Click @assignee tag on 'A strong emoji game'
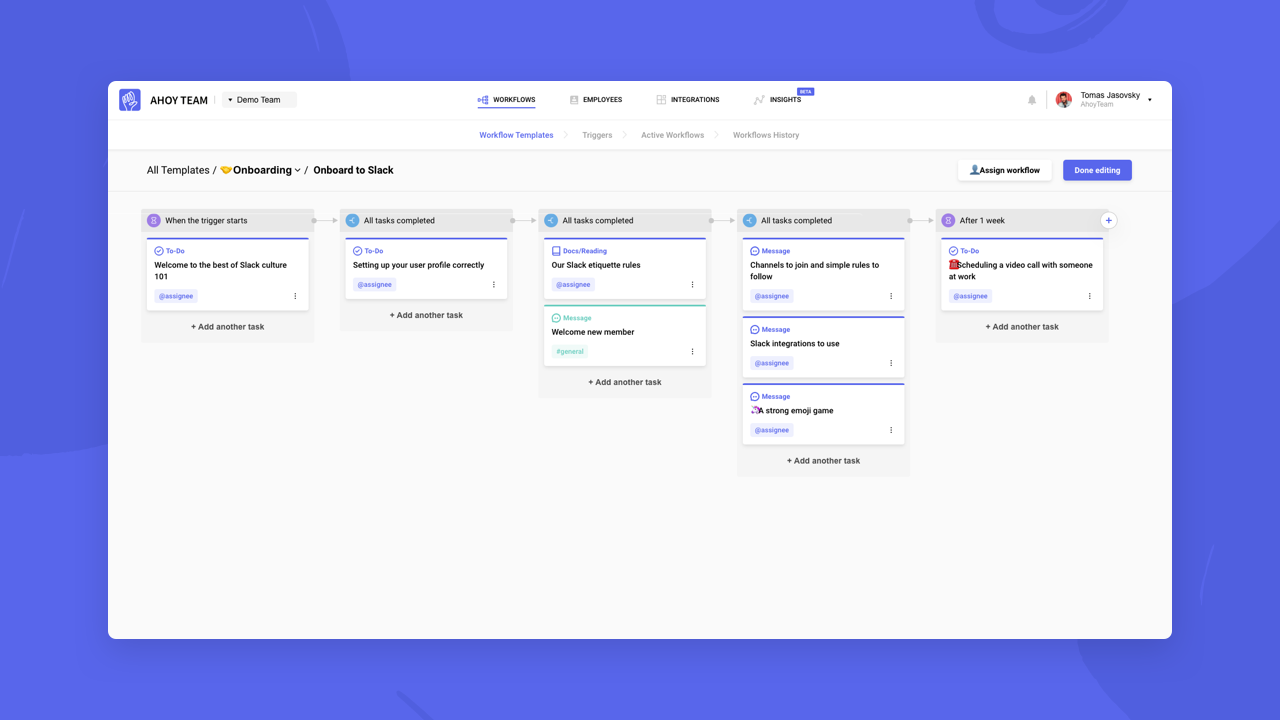Viewport: 1280px width, 720px height. 772,430
